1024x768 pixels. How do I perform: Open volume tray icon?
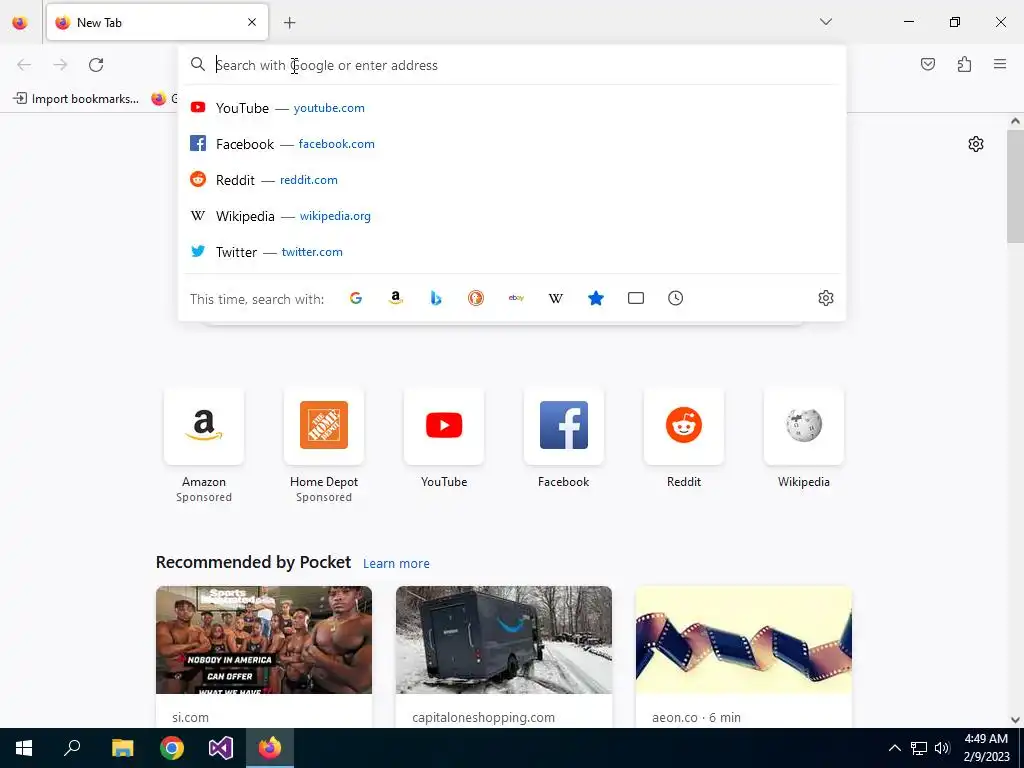tap(942, 748)
